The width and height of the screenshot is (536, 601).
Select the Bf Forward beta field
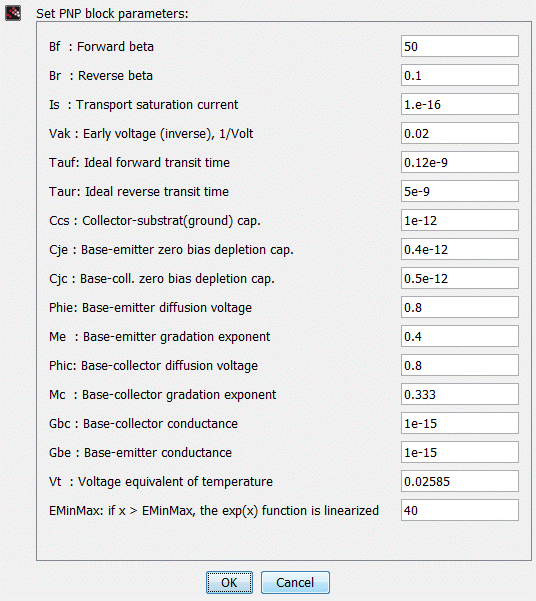460,46
